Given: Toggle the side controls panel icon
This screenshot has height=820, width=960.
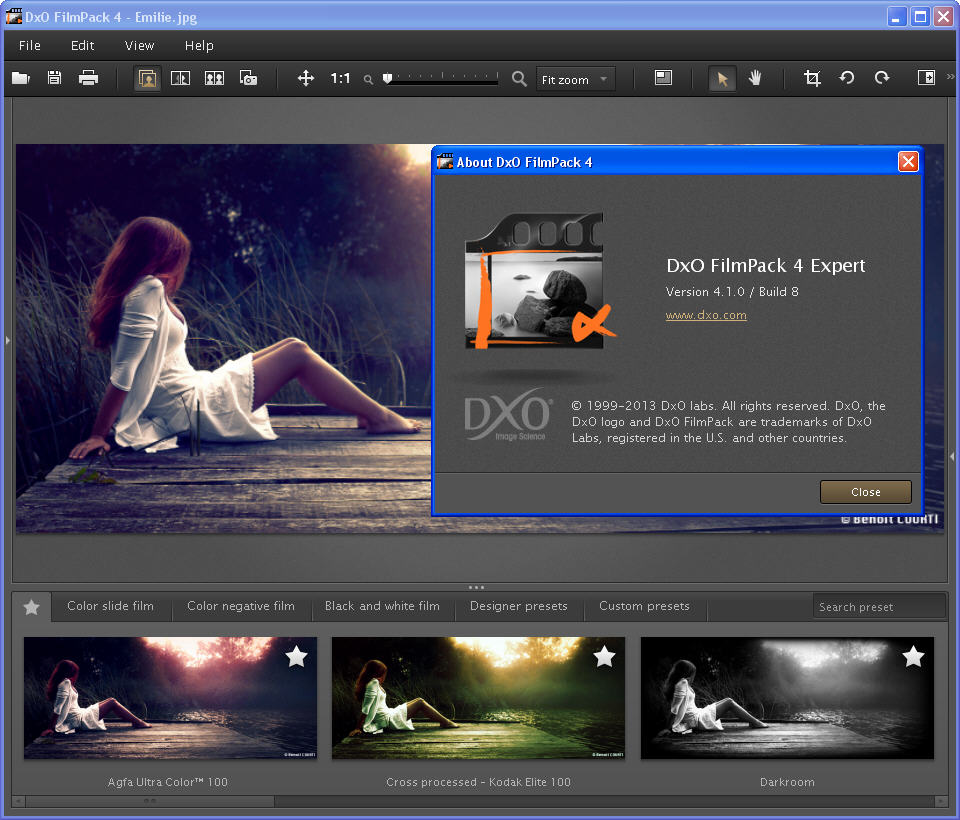Looking at the screenshot, I should (926, 78).
